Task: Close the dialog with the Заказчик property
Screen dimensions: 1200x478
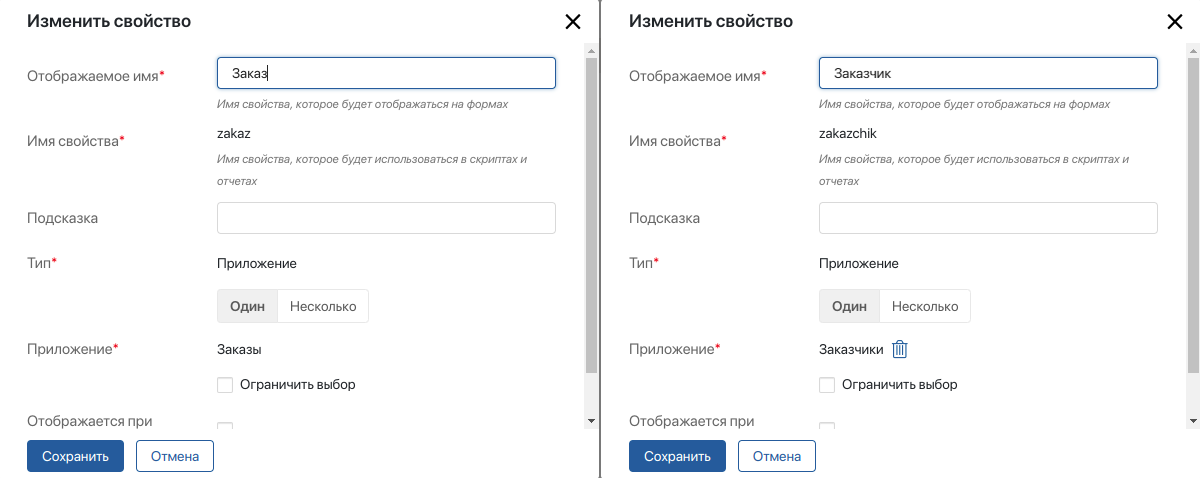Action: coord(1175,22)
